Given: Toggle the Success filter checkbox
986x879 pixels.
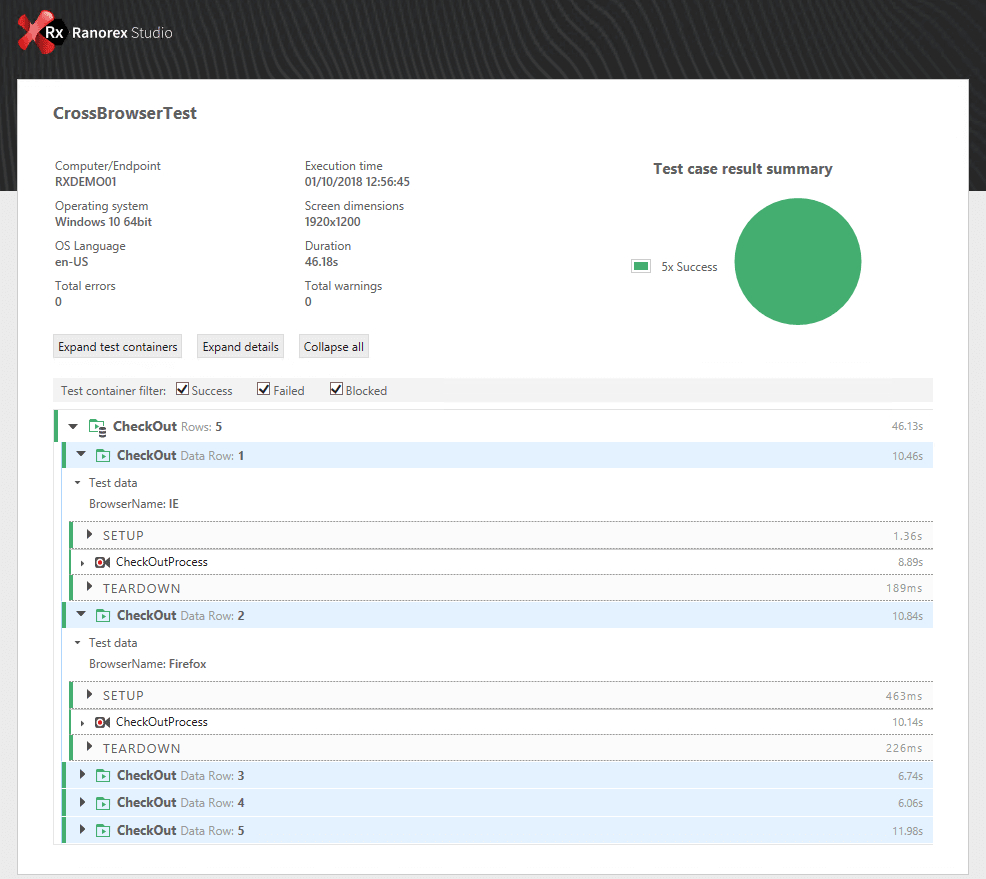Looking at the screenshot, I should click(182, 389).
